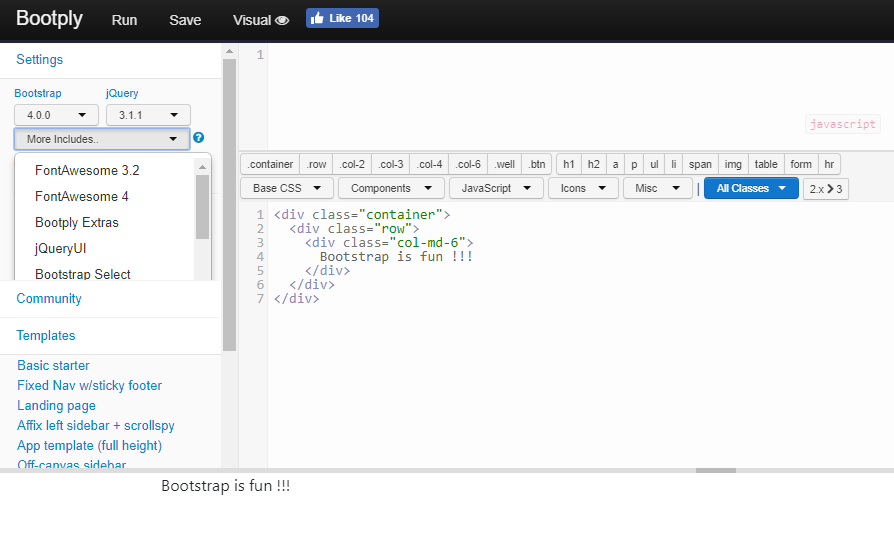Collapse the More Includes dropdown
Screen dimensions: 894x542
pyautogui.click(x=101, y=139)
